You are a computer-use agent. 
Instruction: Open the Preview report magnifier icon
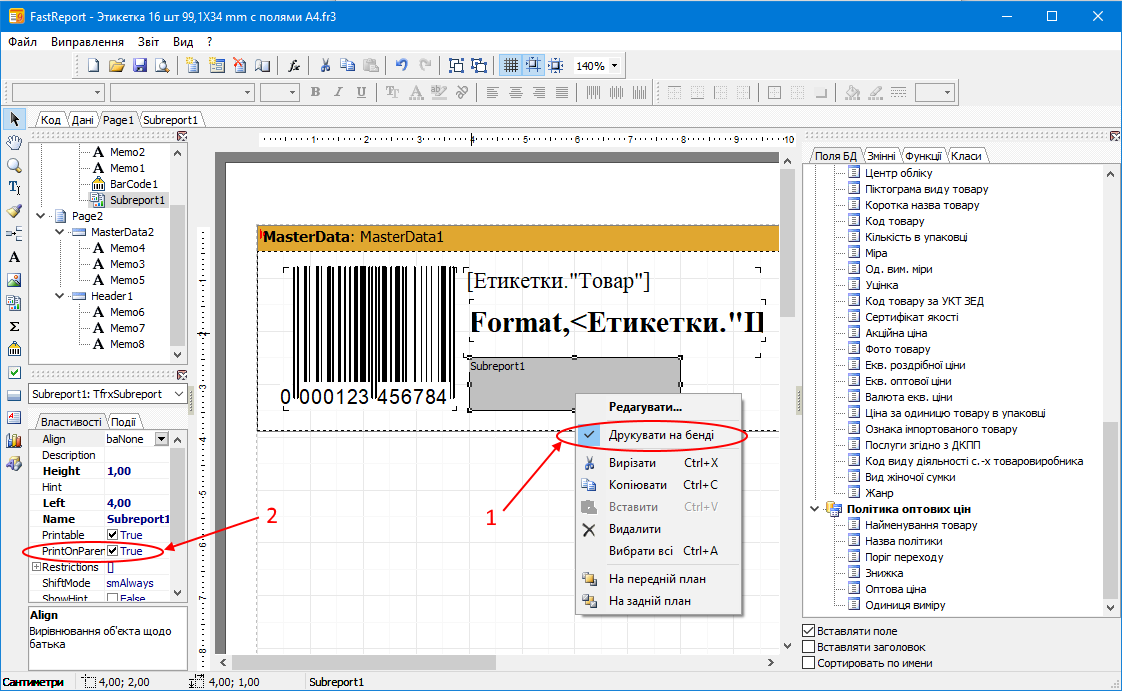click(x=161, y=66)
